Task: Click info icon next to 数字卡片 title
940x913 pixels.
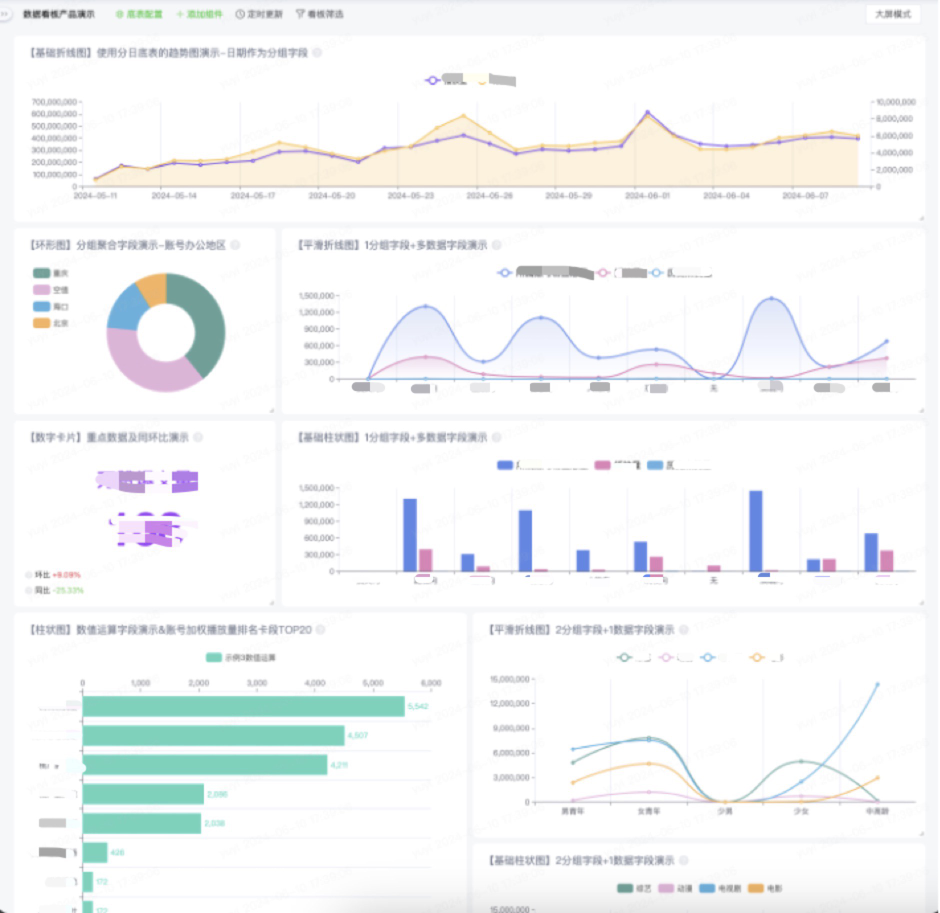Action: (198, 437)
